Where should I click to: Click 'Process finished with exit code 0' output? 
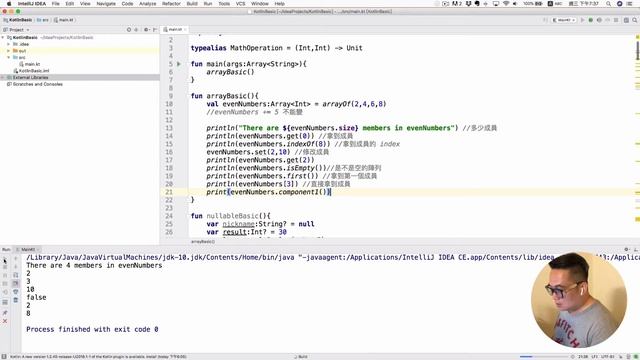coord(92,329)
